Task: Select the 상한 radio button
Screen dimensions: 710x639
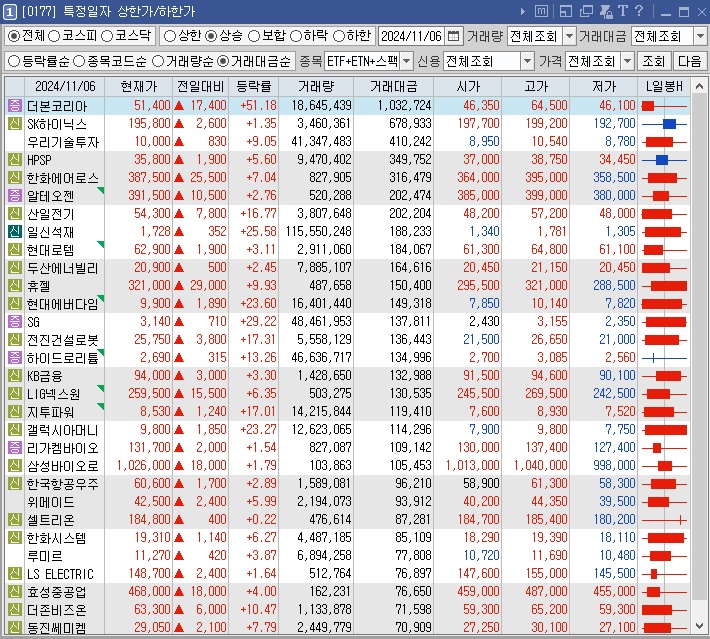Action: coord(169,36)
